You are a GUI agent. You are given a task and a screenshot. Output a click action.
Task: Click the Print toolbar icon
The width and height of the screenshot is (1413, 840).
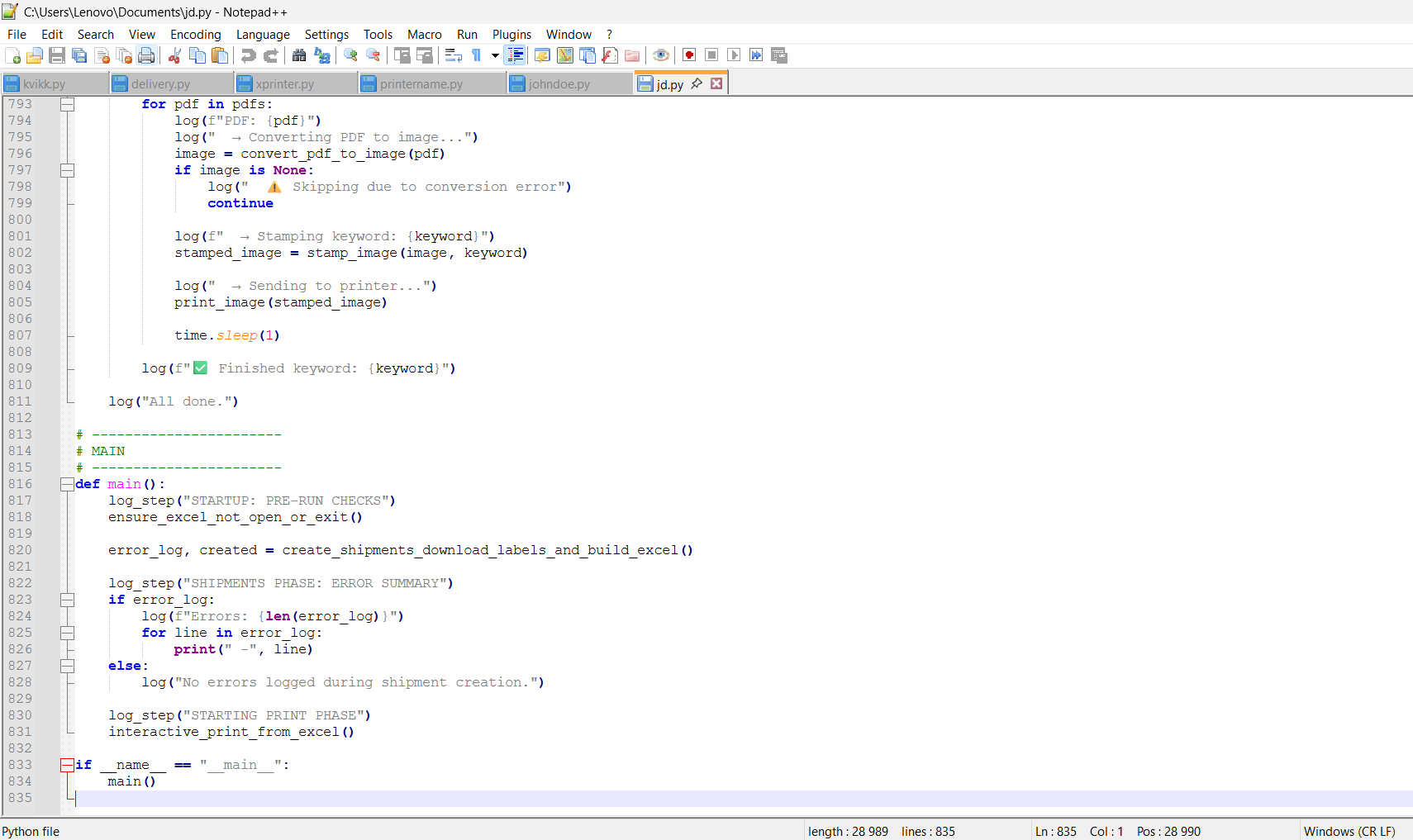146,55
